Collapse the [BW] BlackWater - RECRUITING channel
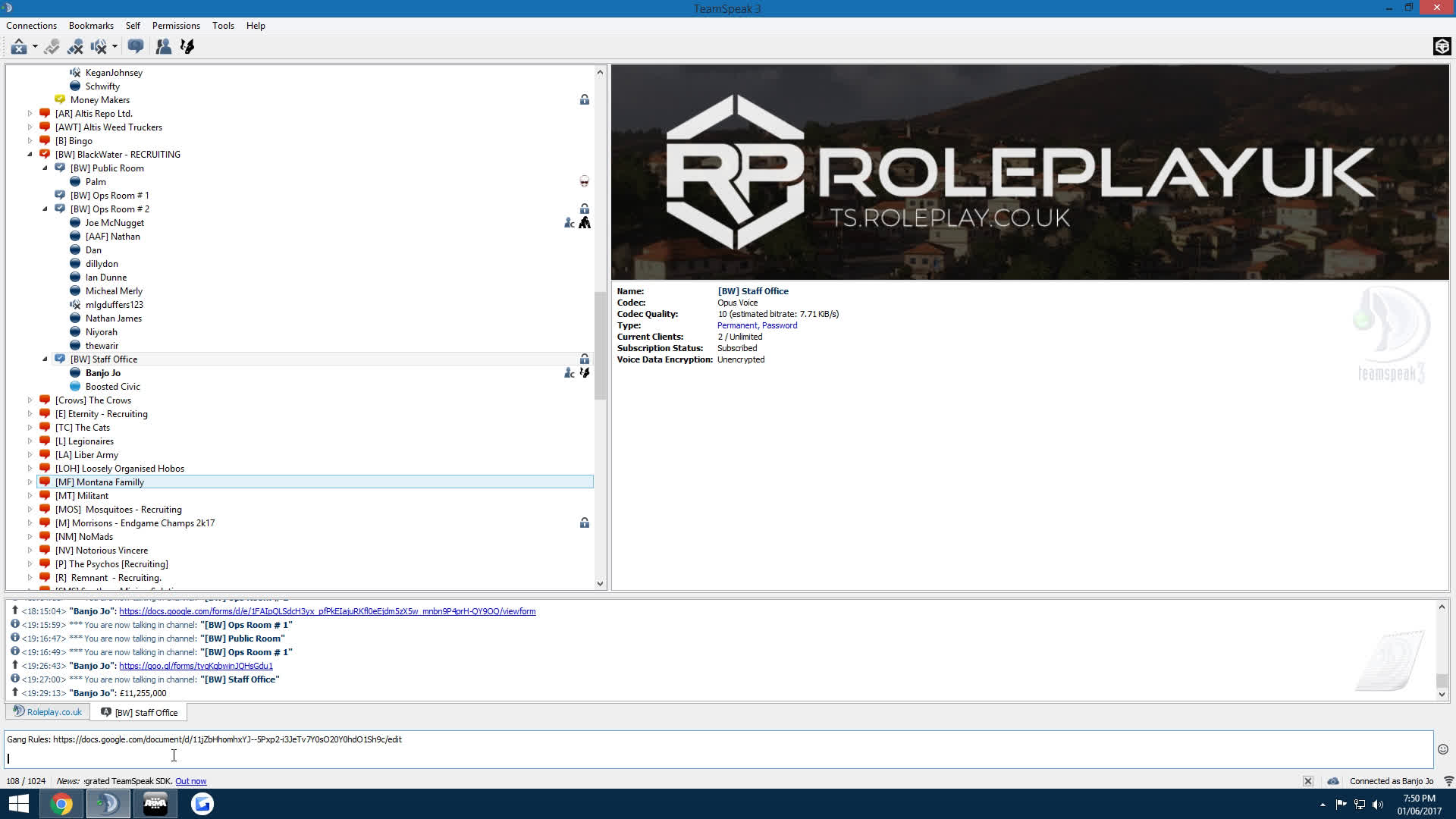 (x=30, y=154)
